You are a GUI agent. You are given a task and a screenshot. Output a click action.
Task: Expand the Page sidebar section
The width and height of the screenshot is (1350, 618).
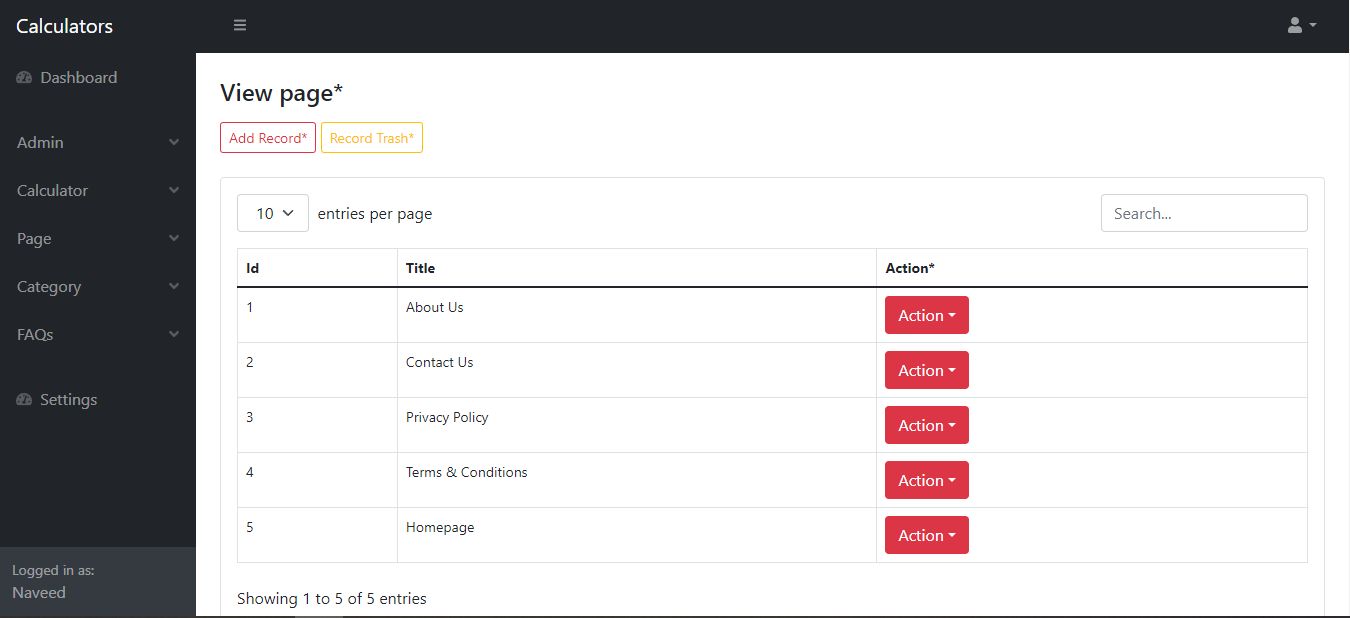tap(98, 239)
